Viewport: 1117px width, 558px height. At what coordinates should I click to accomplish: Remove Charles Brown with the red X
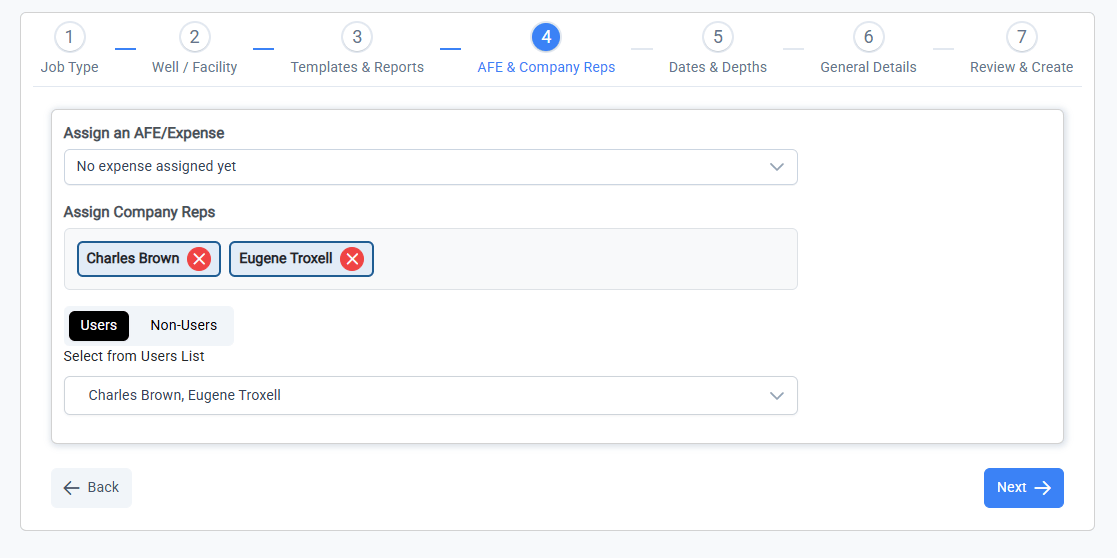point(199,259)
